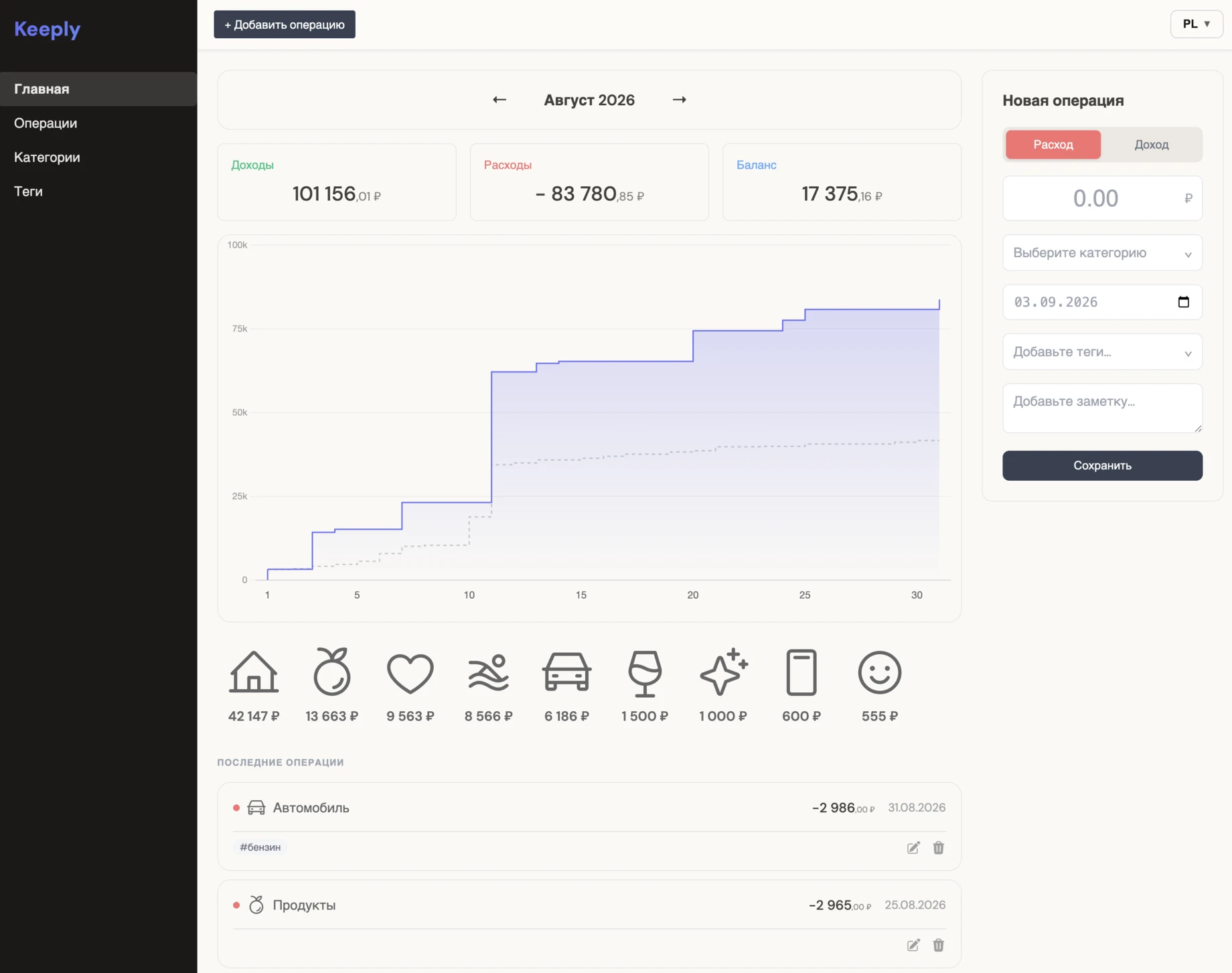Delete the Продукты operation with trash icon

coord(938,945)
